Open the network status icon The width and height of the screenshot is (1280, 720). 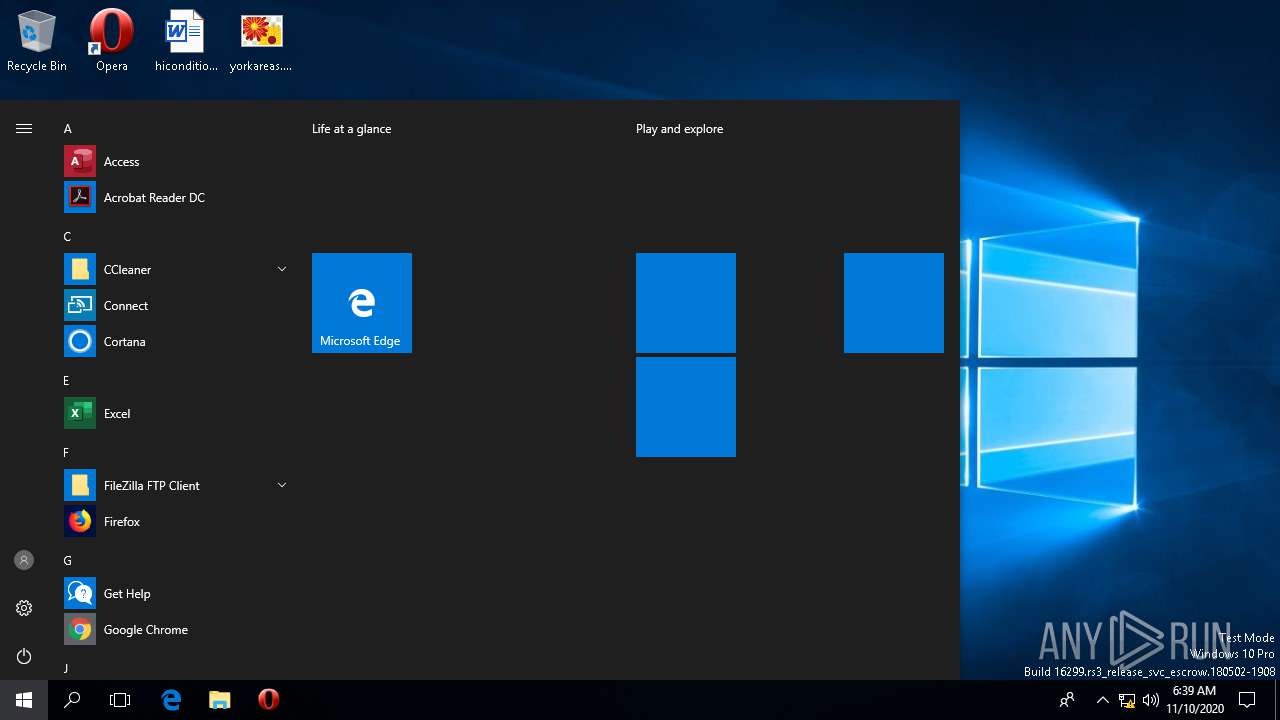tap(1127, 700)
